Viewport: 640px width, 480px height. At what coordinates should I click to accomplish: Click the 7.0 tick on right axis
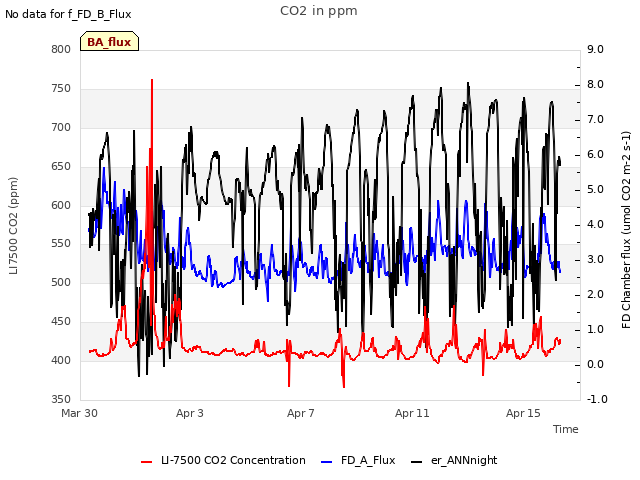tap(596, 120)
